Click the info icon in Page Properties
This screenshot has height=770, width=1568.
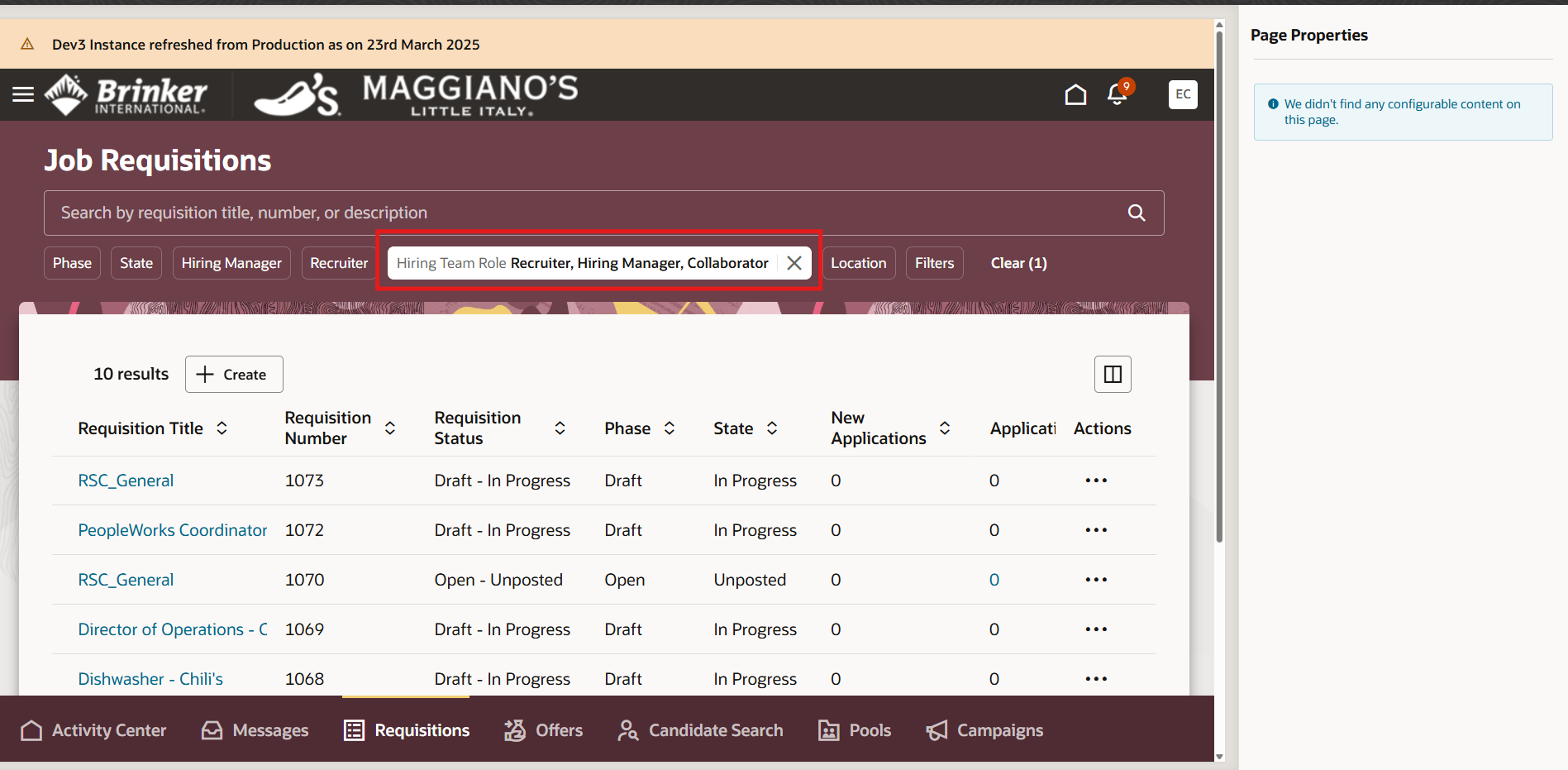(1273, 104)
